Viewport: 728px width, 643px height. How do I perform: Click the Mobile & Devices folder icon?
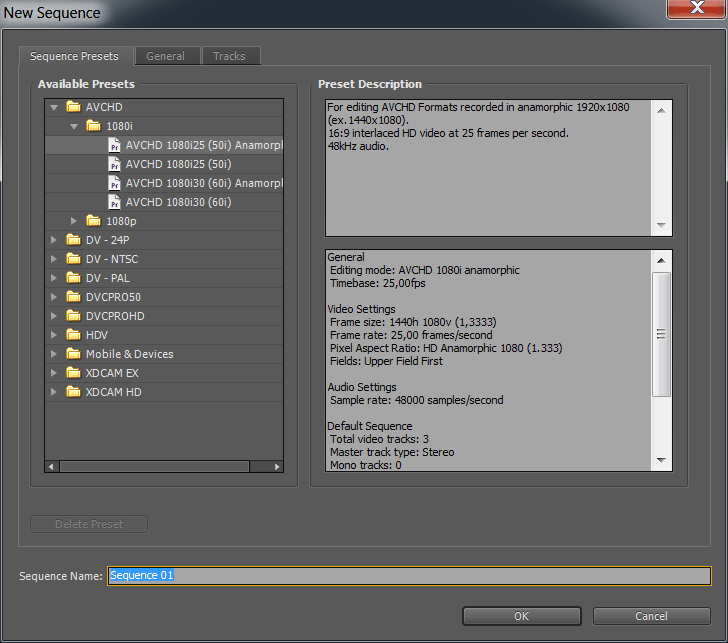[73, 354]
